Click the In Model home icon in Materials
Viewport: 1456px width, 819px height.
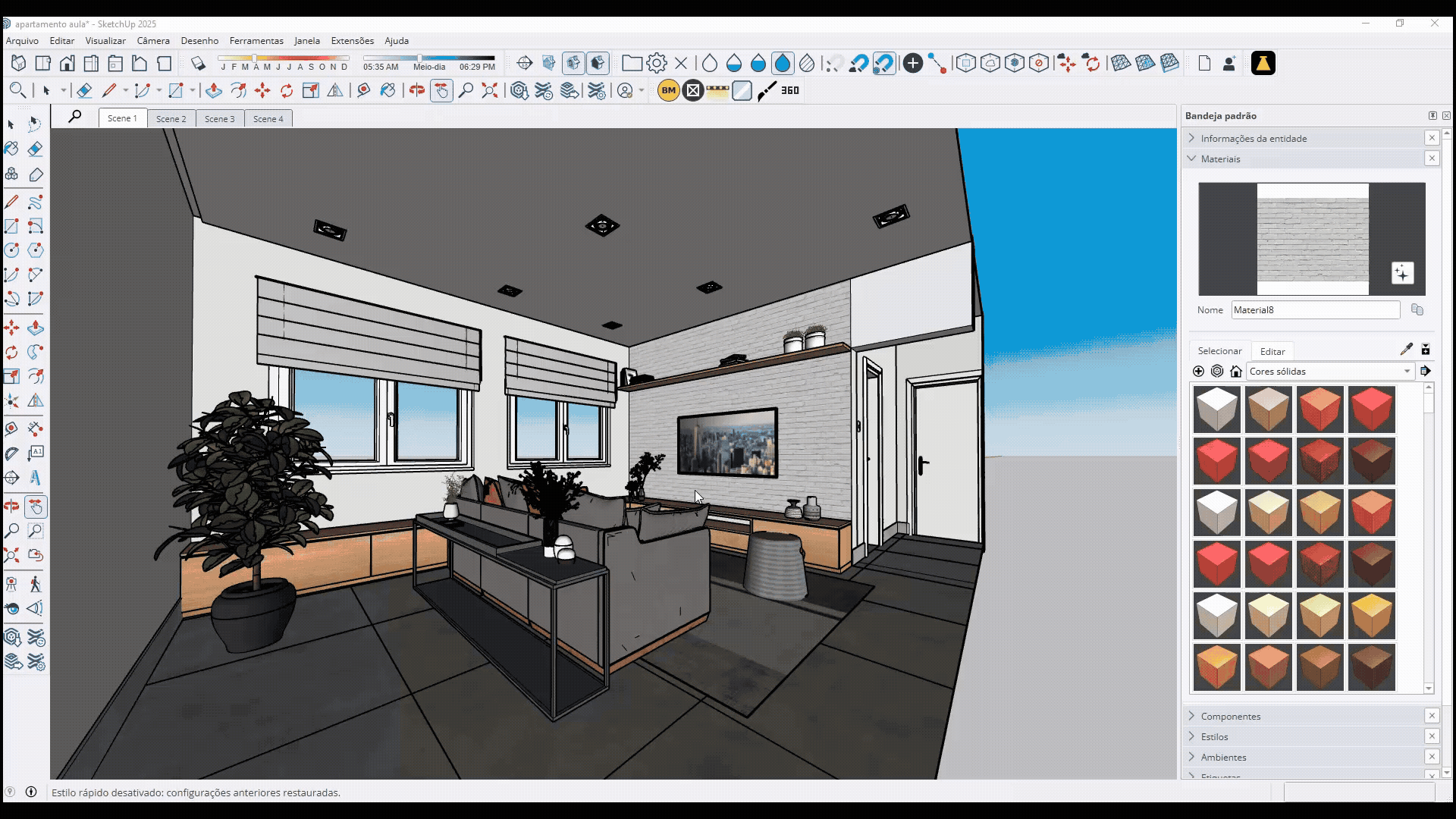point(1236,372)
